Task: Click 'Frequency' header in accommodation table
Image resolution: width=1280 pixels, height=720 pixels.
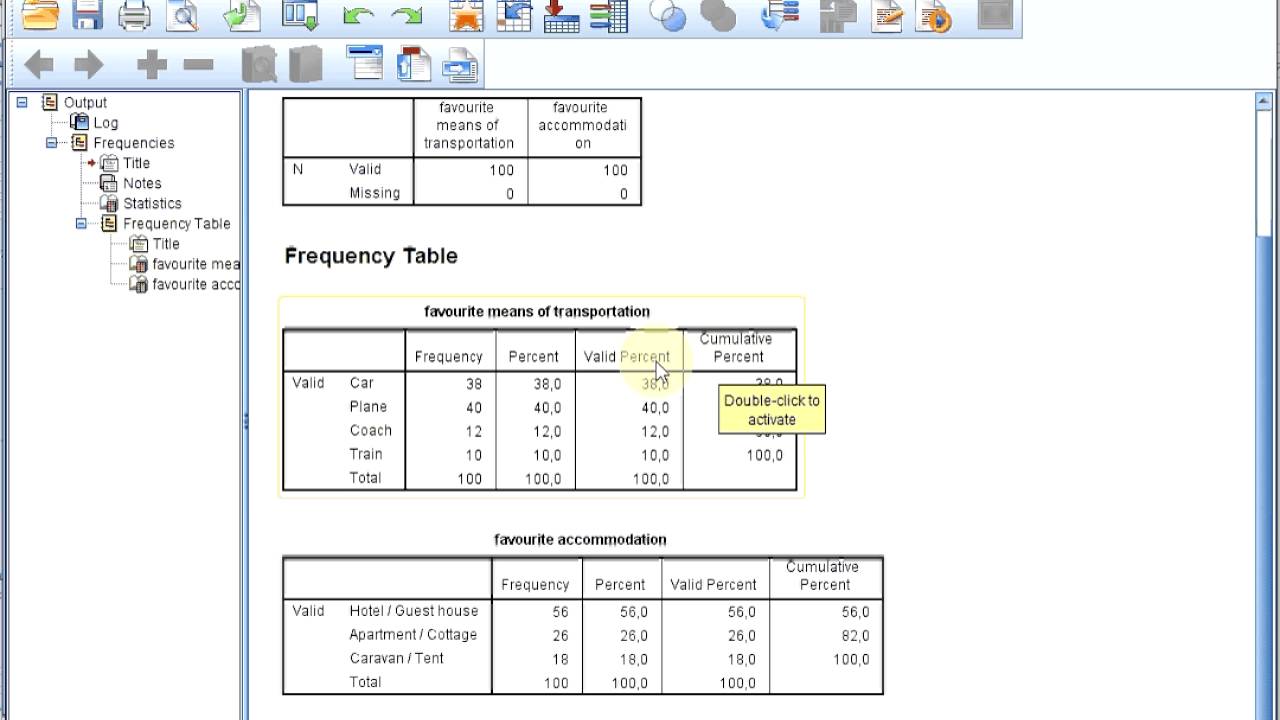Action: (x=535, y=585)
